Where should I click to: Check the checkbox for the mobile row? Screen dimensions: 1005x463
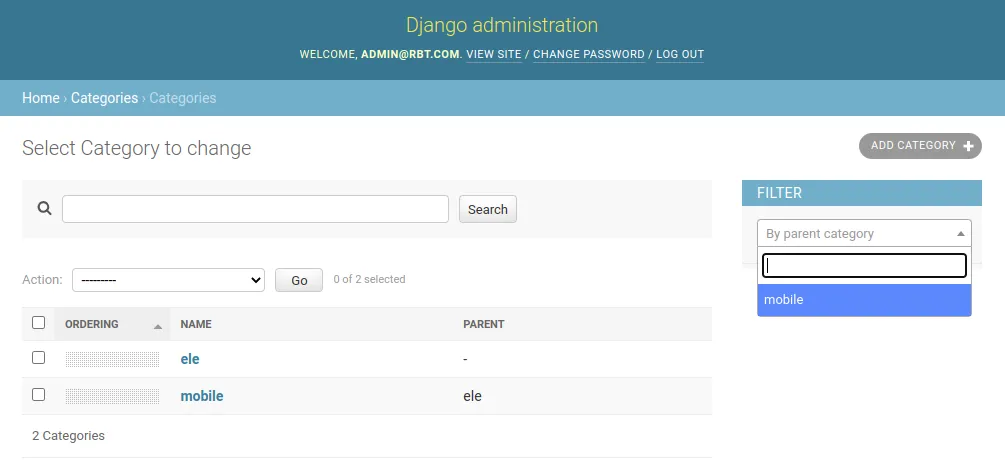[38, 394]
